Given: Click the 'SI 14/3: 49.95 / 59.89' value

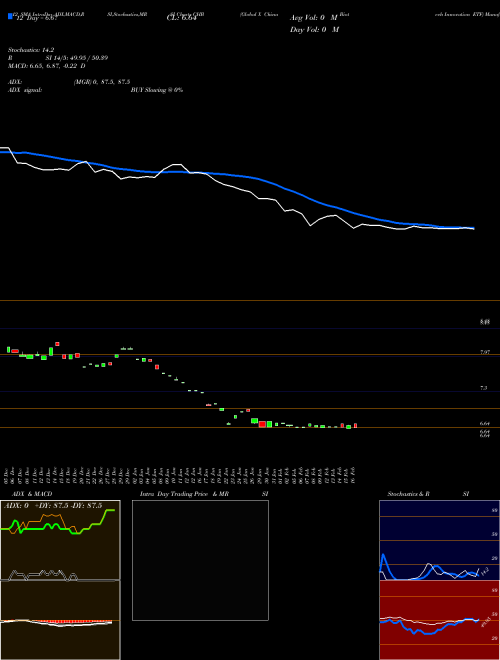Looking at the screenshot, I should [77, 58].
